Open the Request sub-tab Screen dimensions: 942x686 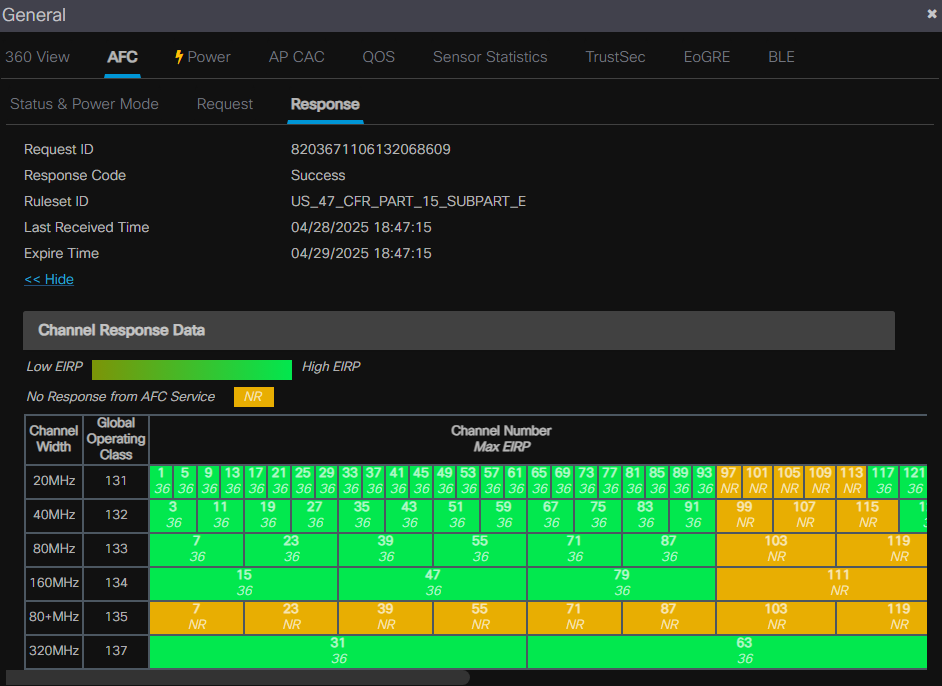click(224, 104)
